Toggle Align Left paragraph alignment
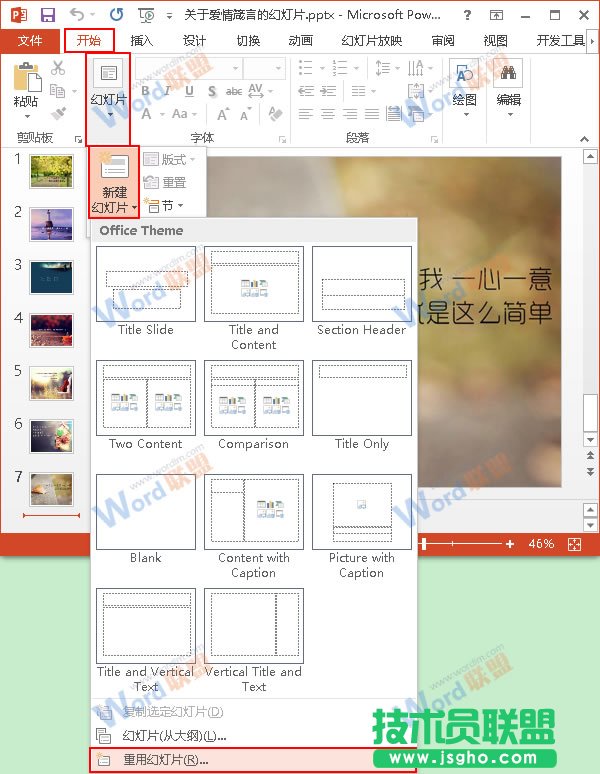This screenshot has width=600, height=774. pyautogui.click(x=306, y=115)
